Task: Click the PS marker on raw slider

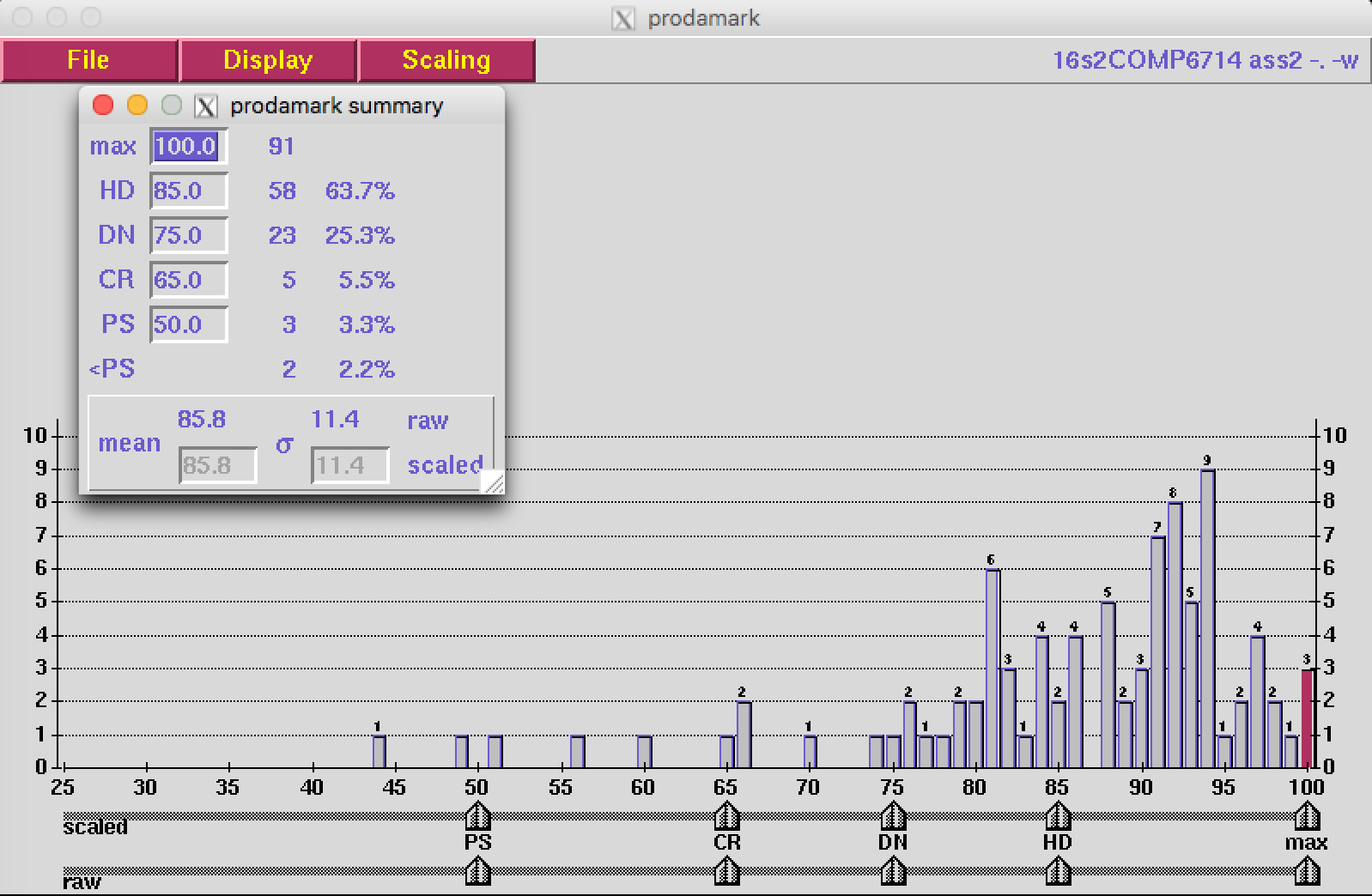Action: click(x=477, y=873)
